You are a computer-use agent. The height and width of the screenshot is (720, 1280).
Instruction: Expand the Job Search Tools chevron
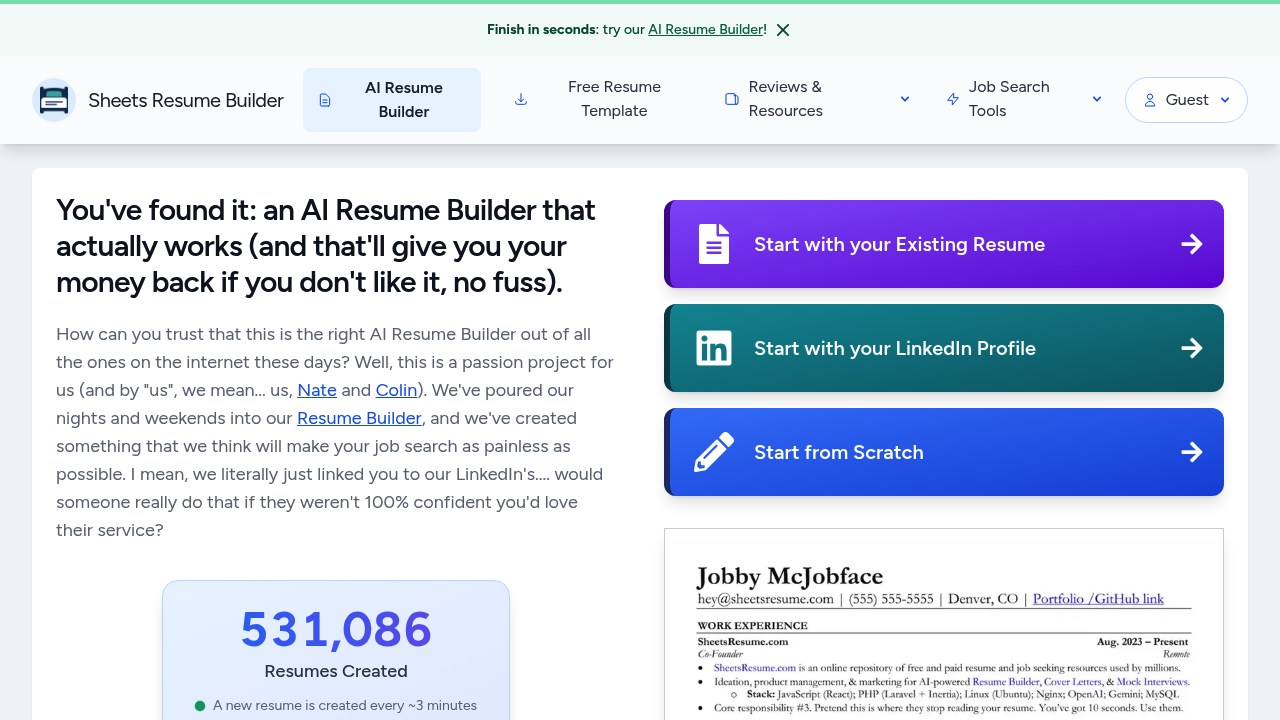click(1097, 99)
